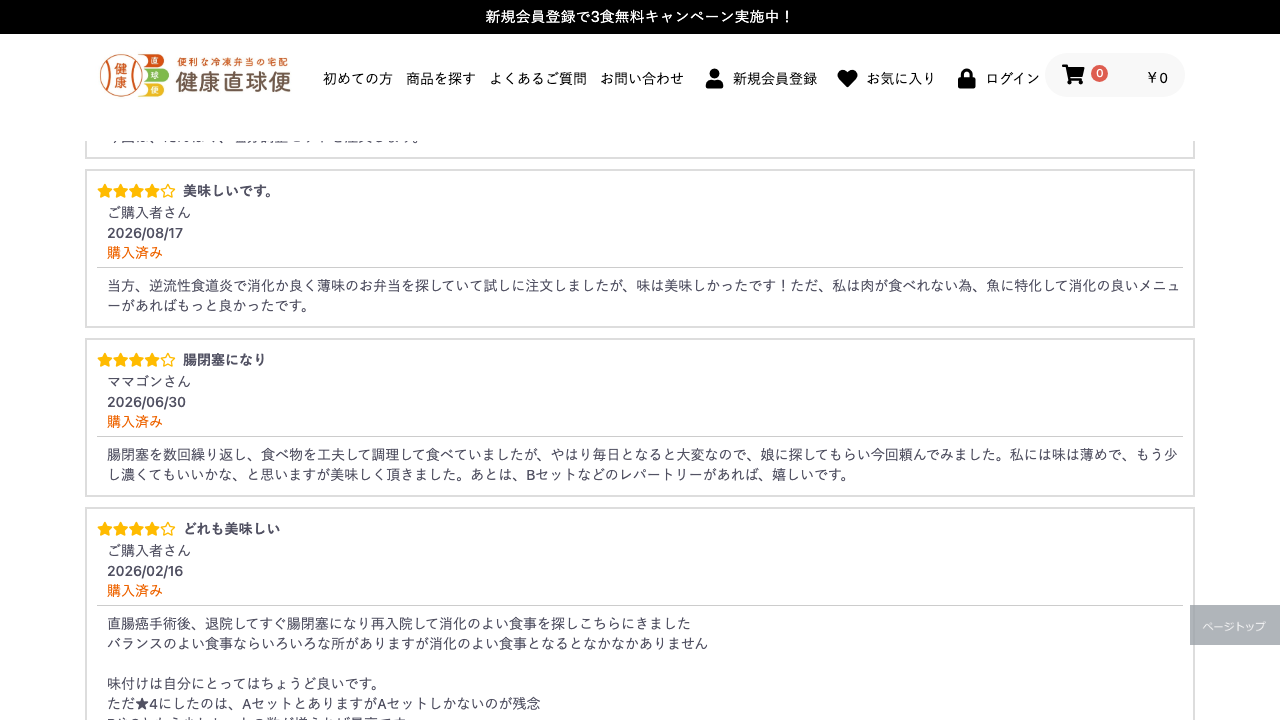
Task: Click 購入済み label under 2026/08/17
Action: click(x=135, y=252)
